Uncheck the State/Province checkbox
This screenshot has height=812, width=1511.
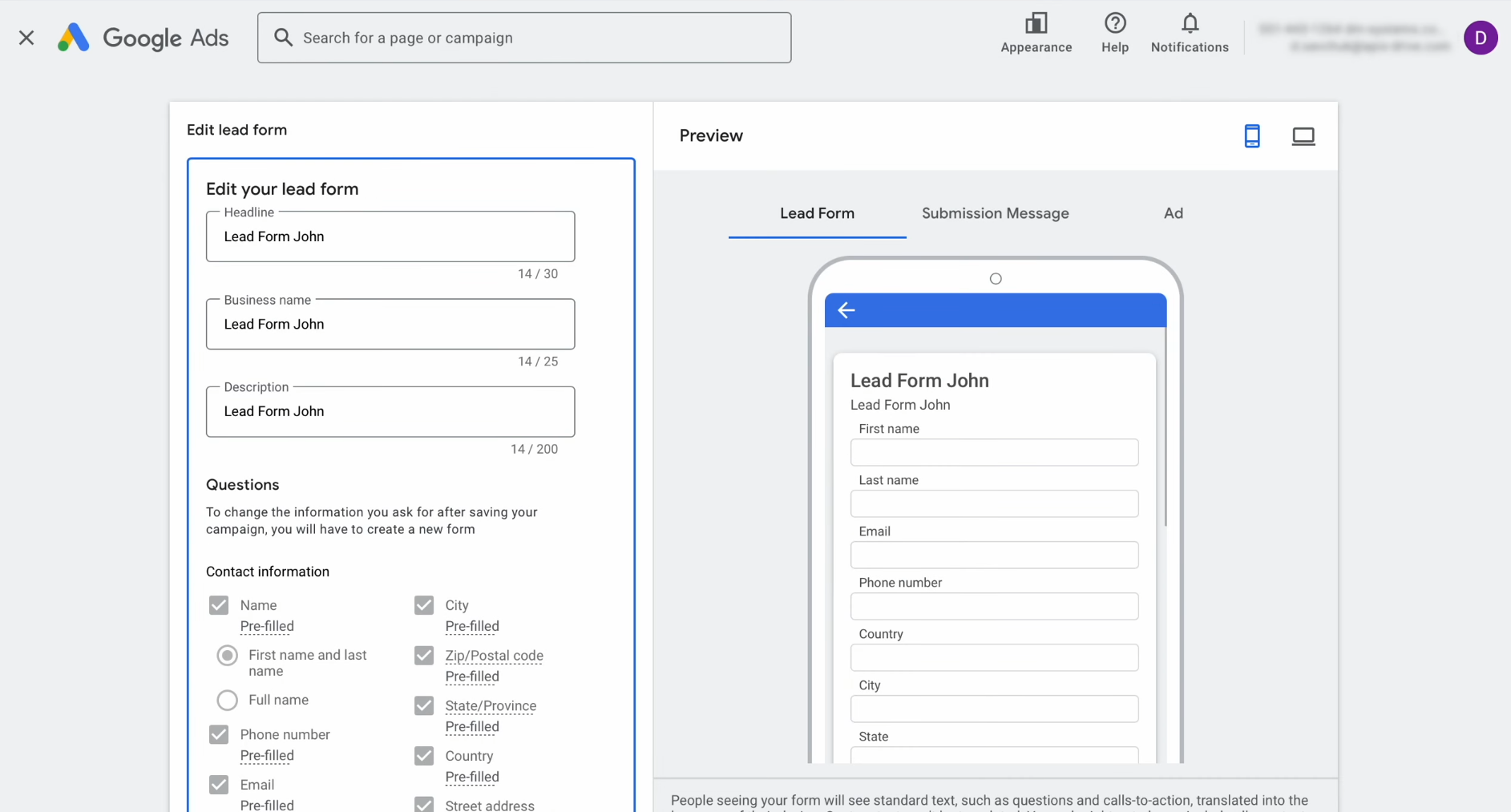[x=424, y=705]
